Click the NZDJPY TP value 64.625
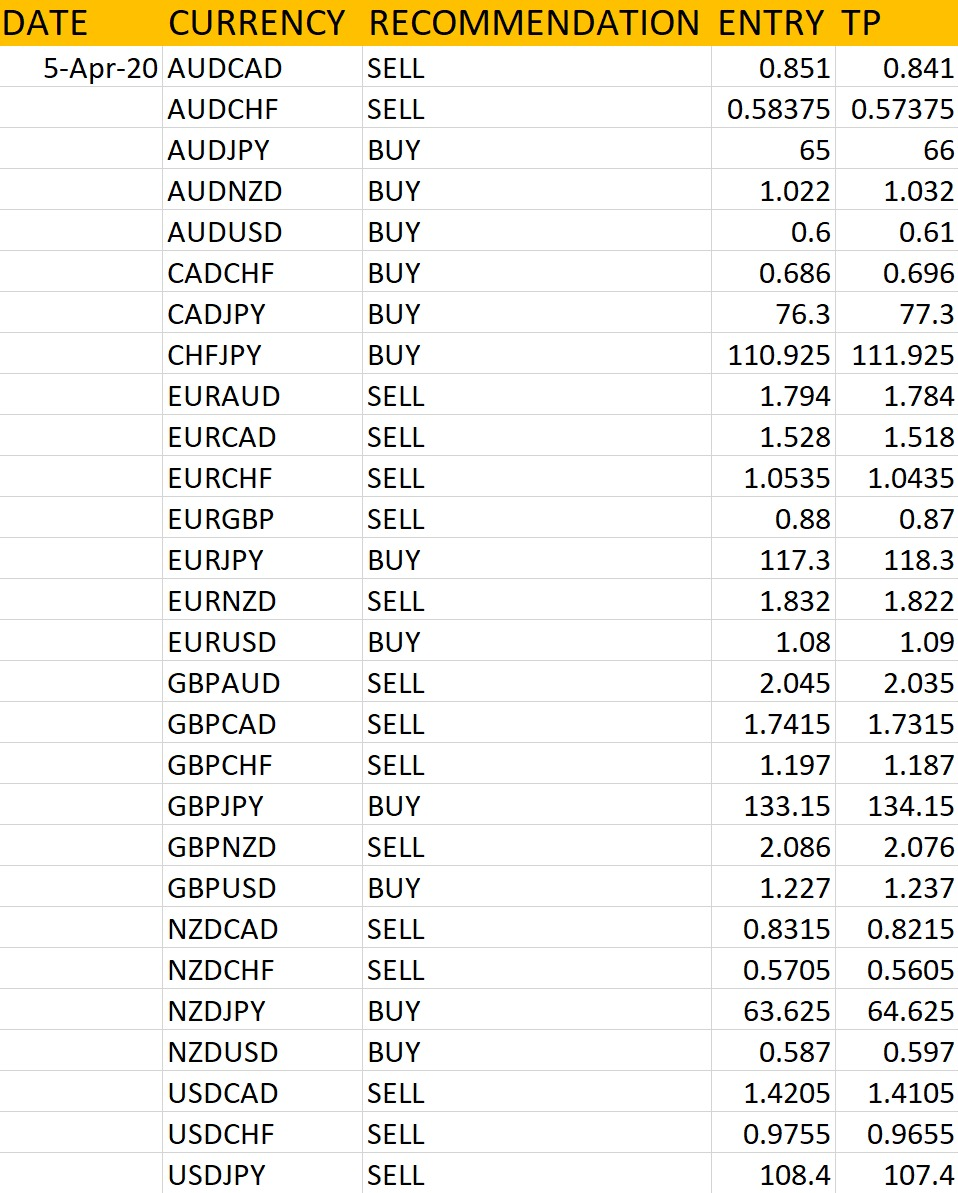 [x=896, y=1011]
